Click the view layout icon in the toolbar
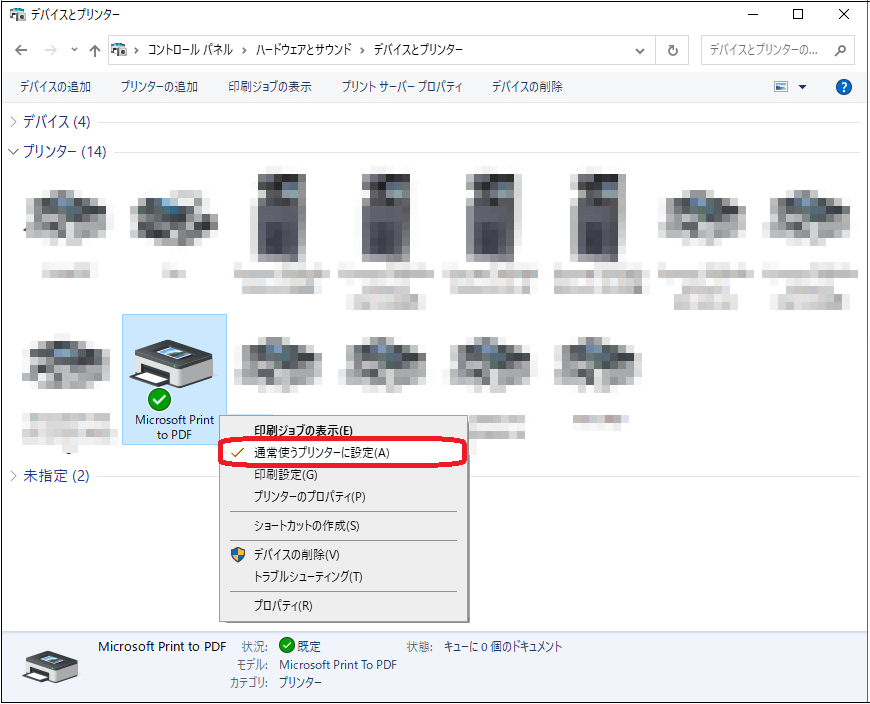Screen dimensions: 870x704 (x=781, y=87)
